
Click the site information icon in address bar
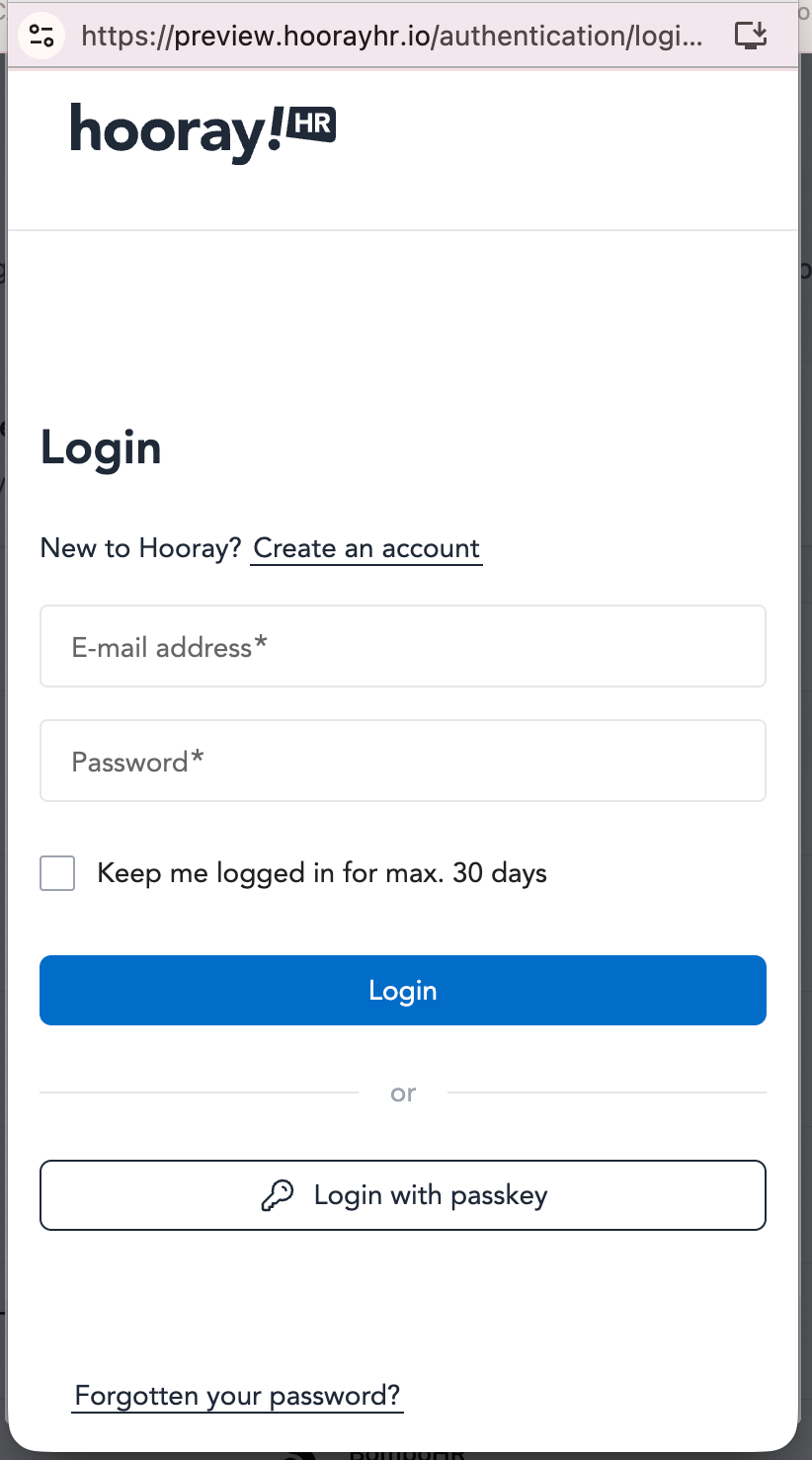click(41, 37)
